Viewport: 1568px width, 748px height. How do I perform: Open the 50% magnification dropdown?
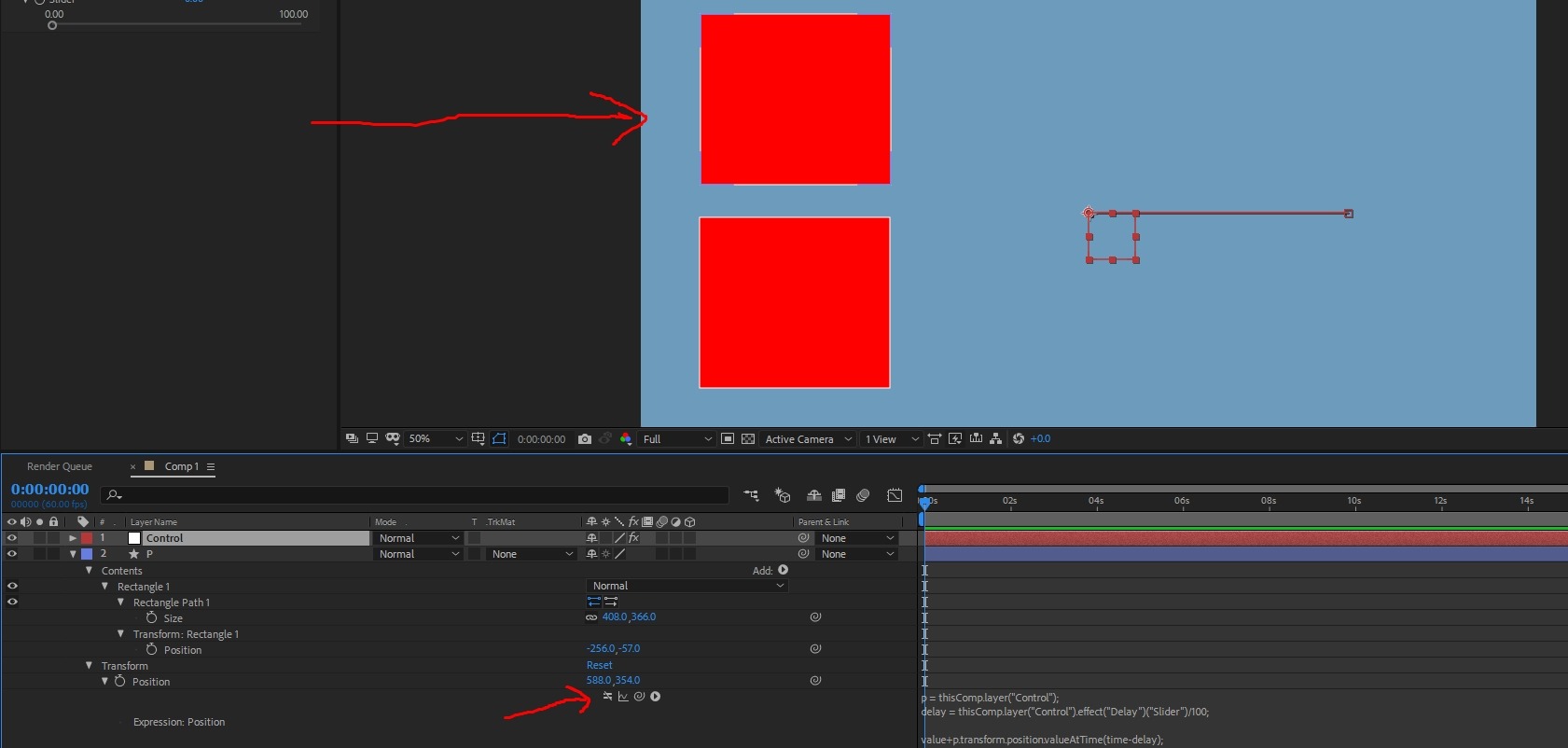[436, 438]
